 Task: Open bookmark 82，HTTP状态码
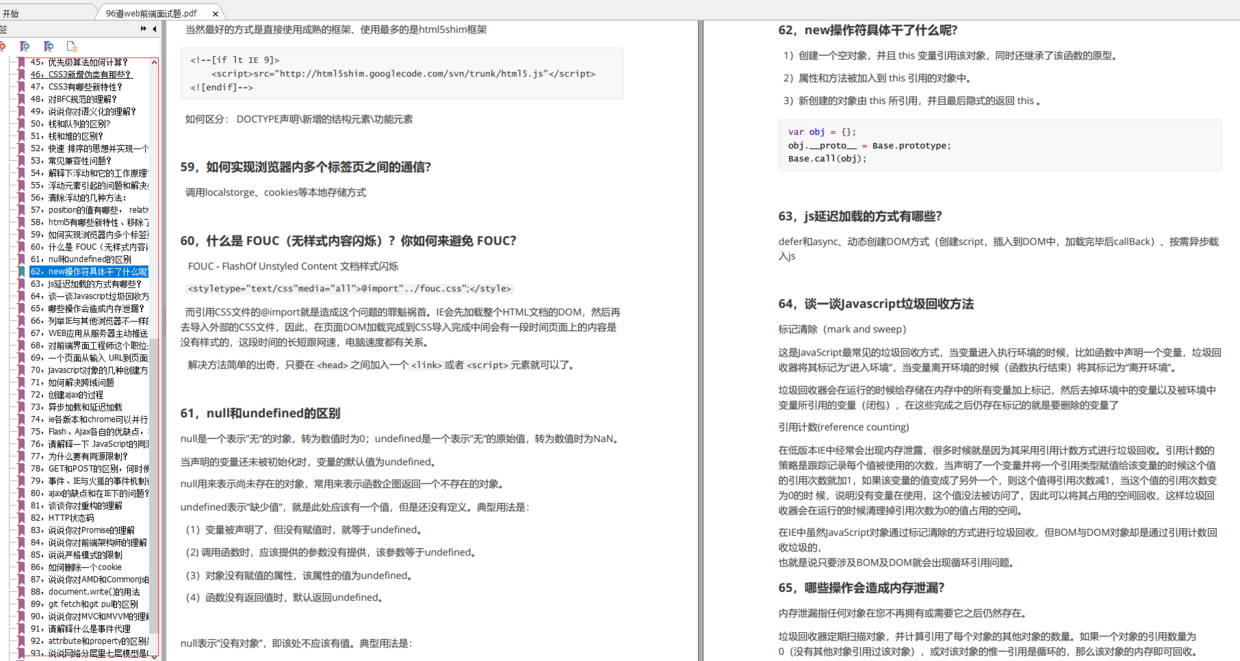point(64,518)
